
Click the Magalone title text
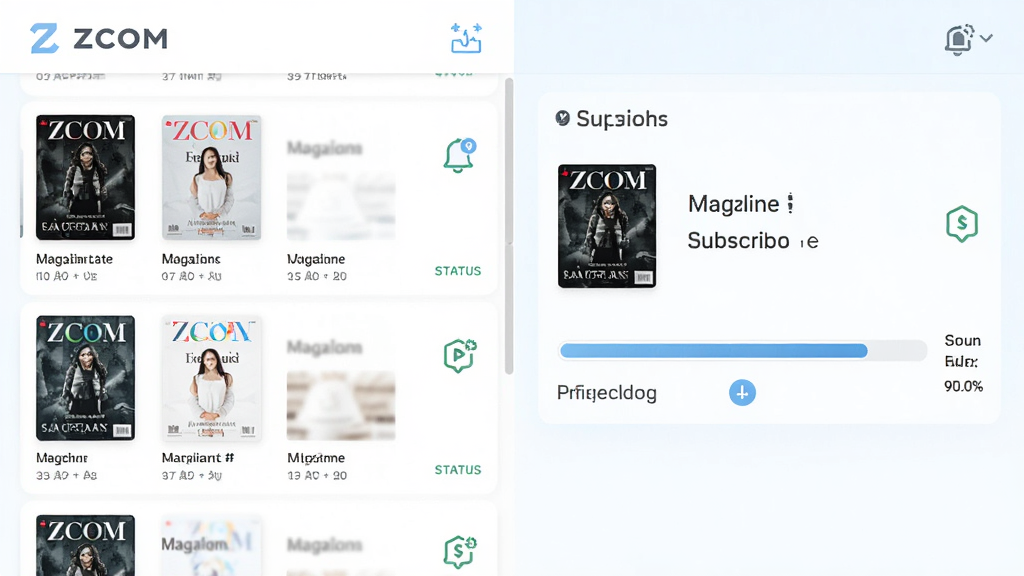coord(316,259)
